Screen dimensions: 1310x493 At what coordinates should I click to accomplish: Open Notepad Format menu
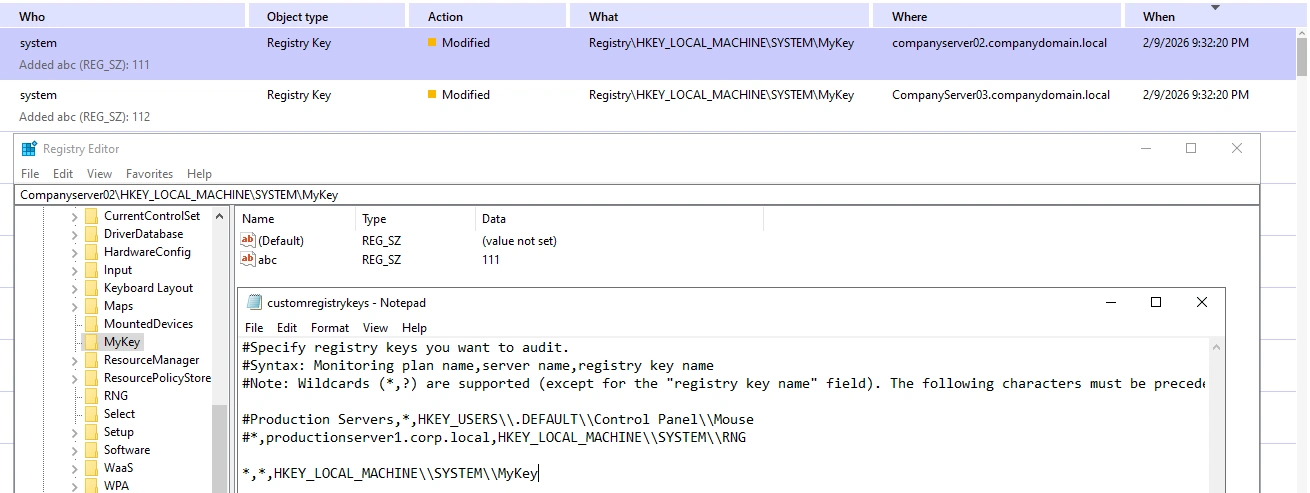point(330,328)
